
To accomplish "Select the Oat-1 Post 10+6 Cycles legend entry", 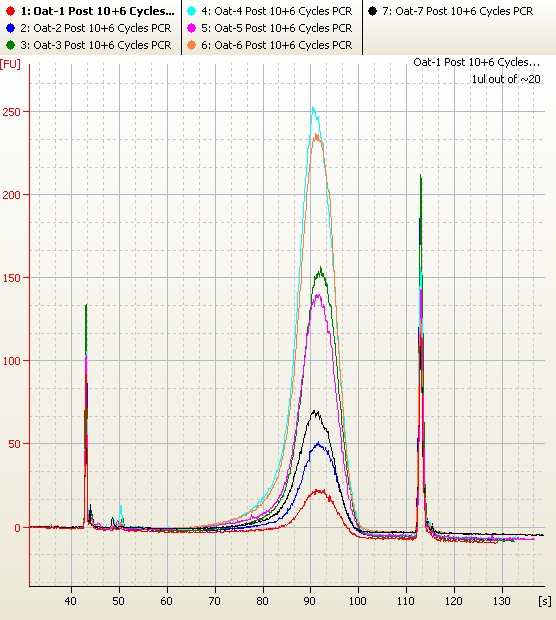I will click(98, 11).
